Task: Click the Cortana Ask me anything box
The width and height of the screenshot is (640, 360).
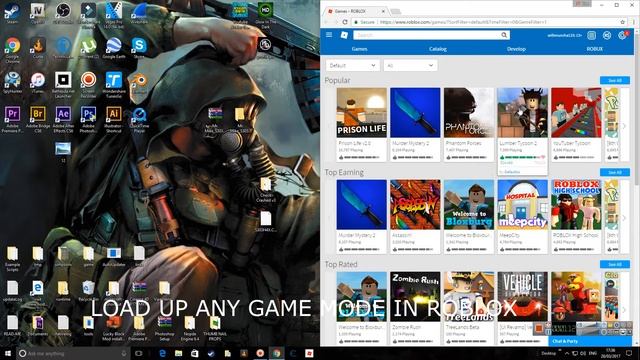Action: click(73, 353)
